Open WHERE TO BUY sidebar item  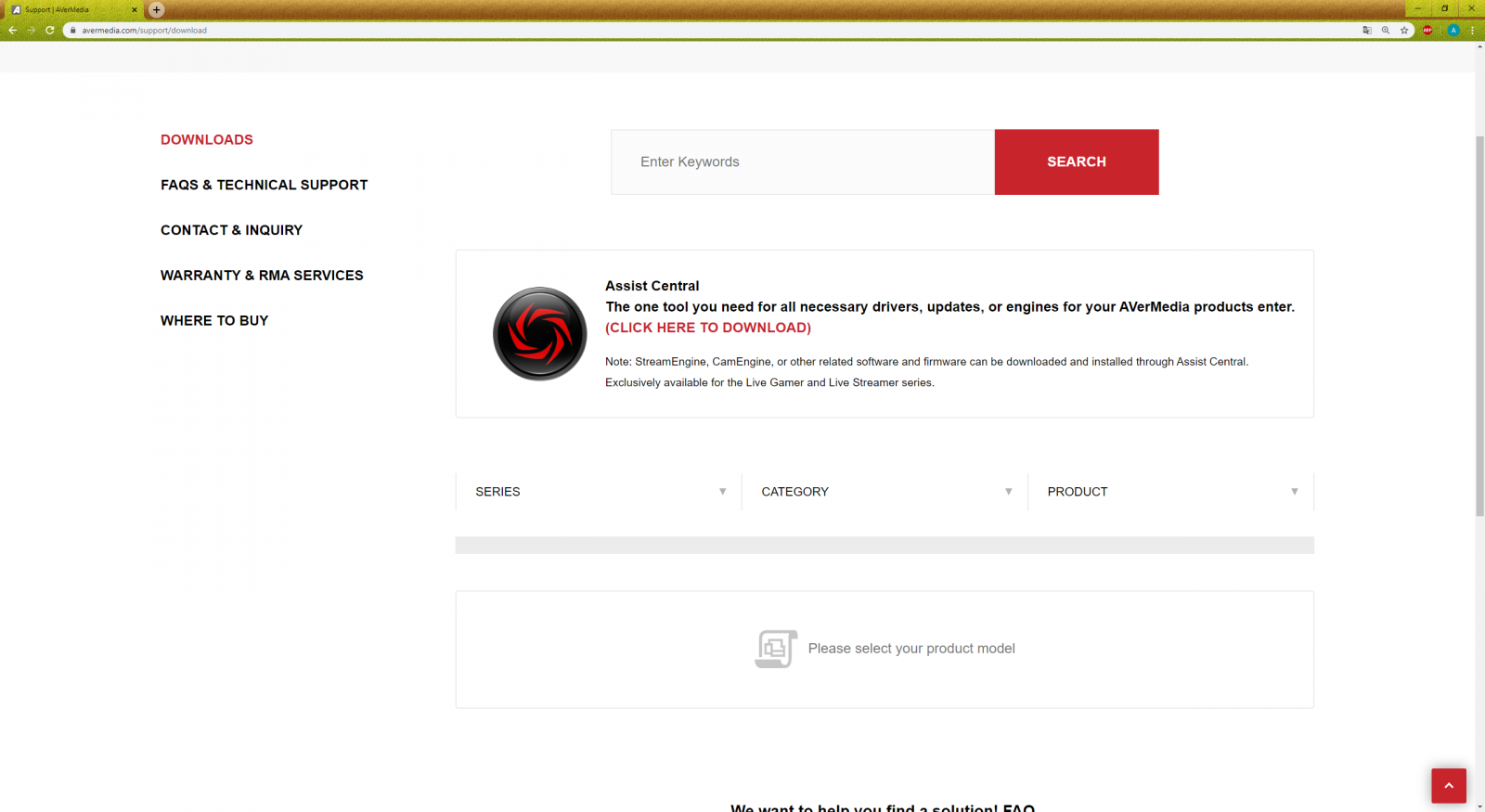tap(214, 320)
